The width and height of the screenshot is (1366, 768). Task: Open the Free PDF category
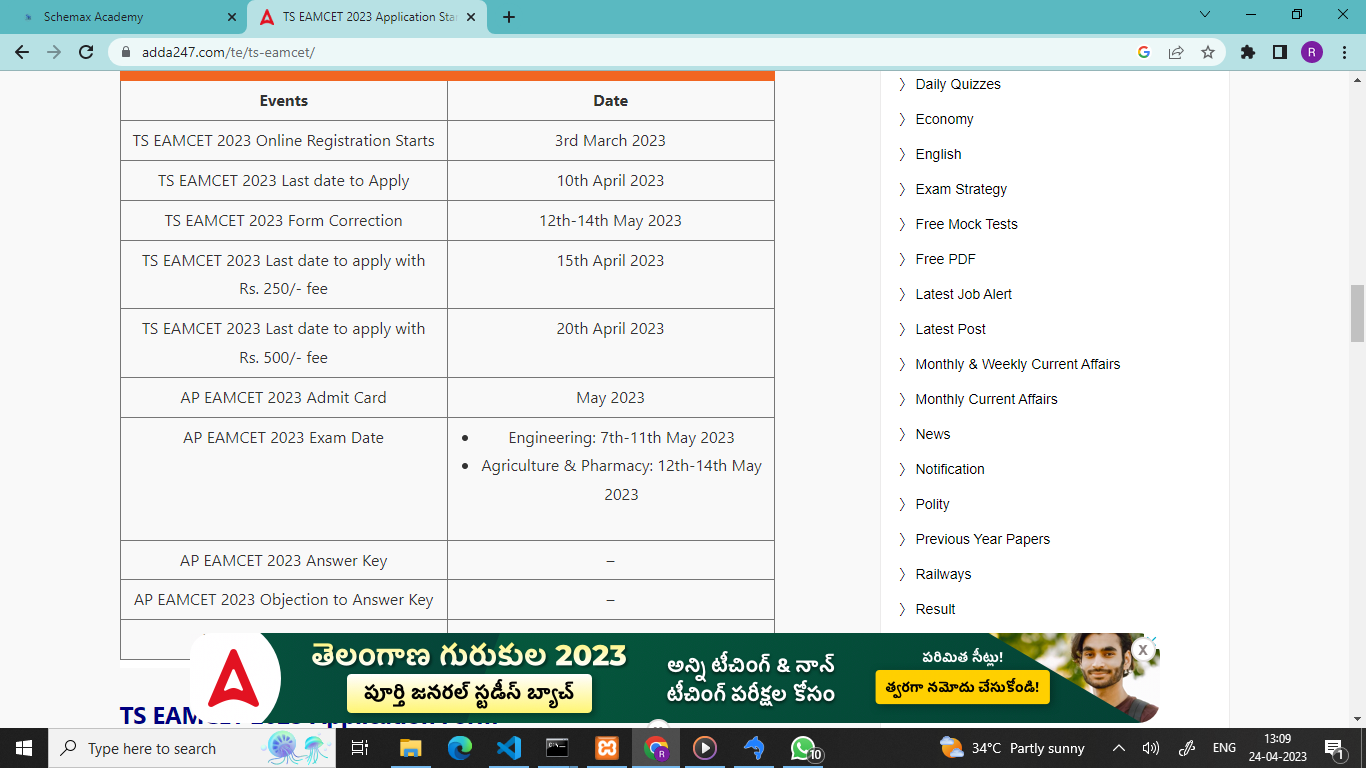pyautogui.click(x=945, y=259)
